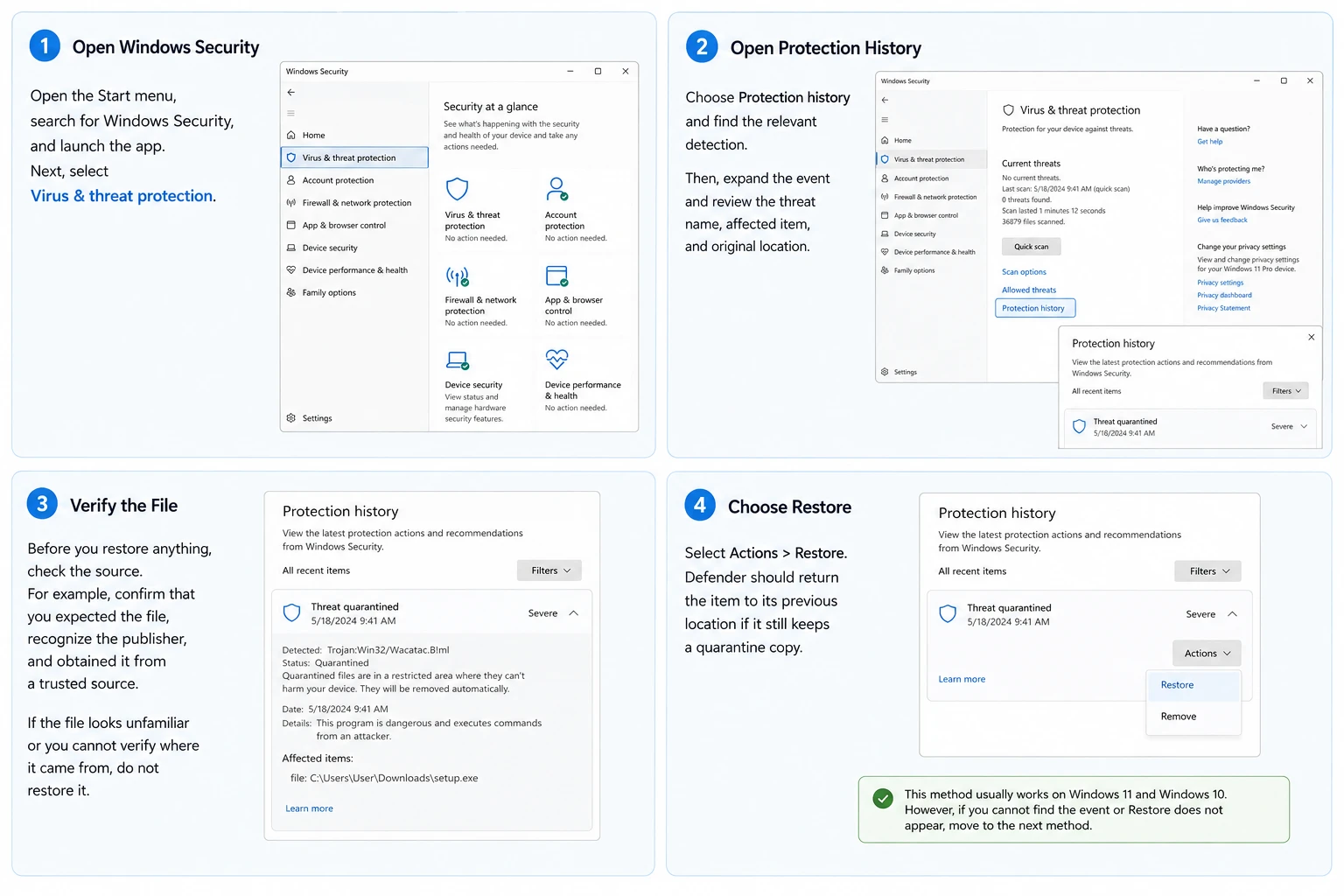Click the Quick scan button
This screenshot has width=1344, height=896.
1031,247
